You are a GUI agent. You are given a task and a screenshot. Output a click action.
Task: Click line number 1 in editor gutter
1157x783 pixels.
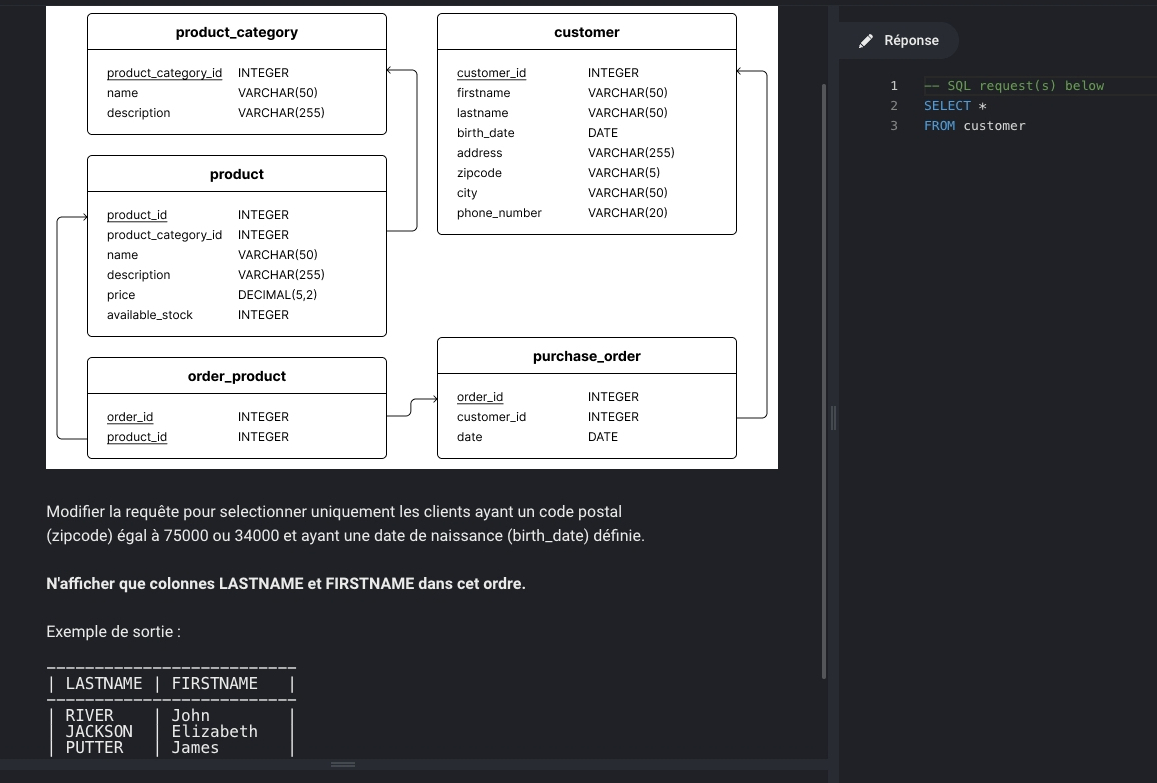click(894, 86)
